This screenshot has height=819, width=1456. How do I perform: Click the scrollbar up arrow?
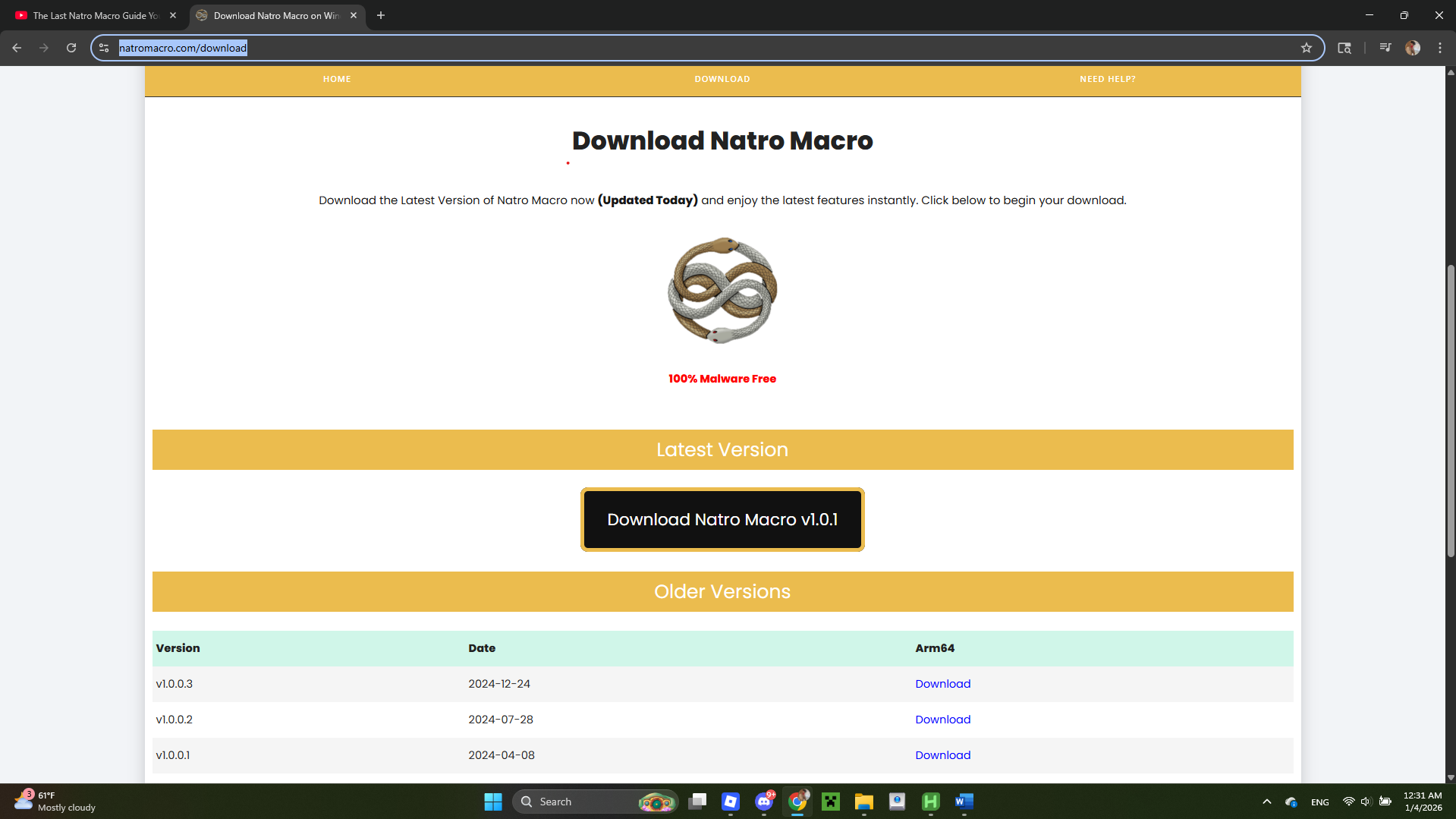[x=1451, y=72]
